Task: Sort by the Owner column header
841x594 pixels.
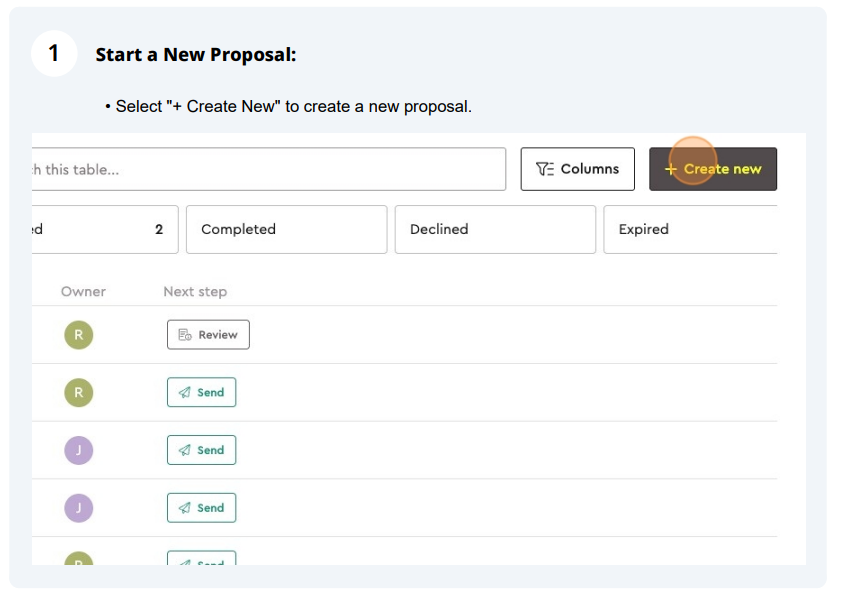Action: [x=83, y=291]
